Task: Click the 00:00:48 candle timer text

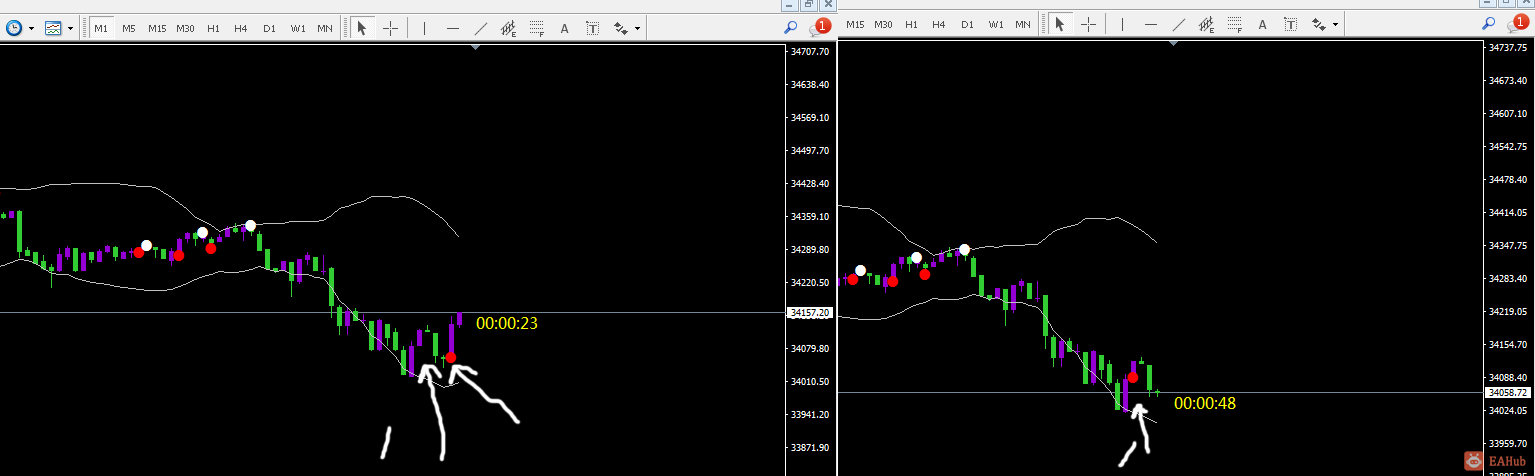Action: pos(1205,404)
